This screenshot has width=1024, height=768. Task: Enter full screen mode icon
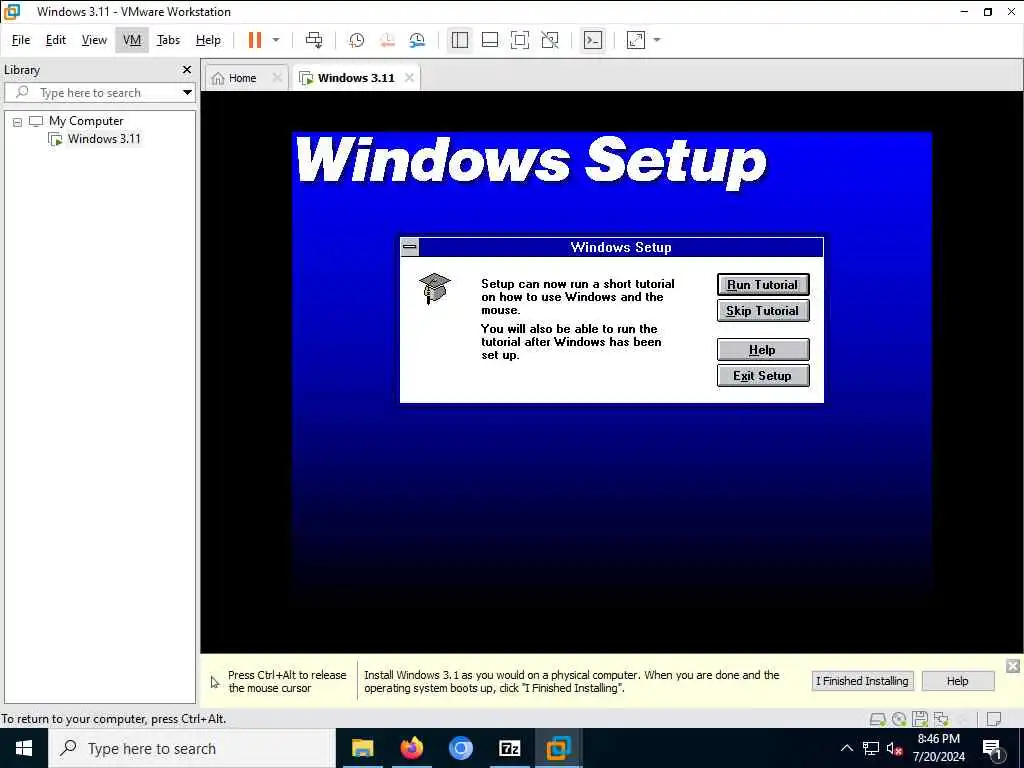tap(520, 40)
